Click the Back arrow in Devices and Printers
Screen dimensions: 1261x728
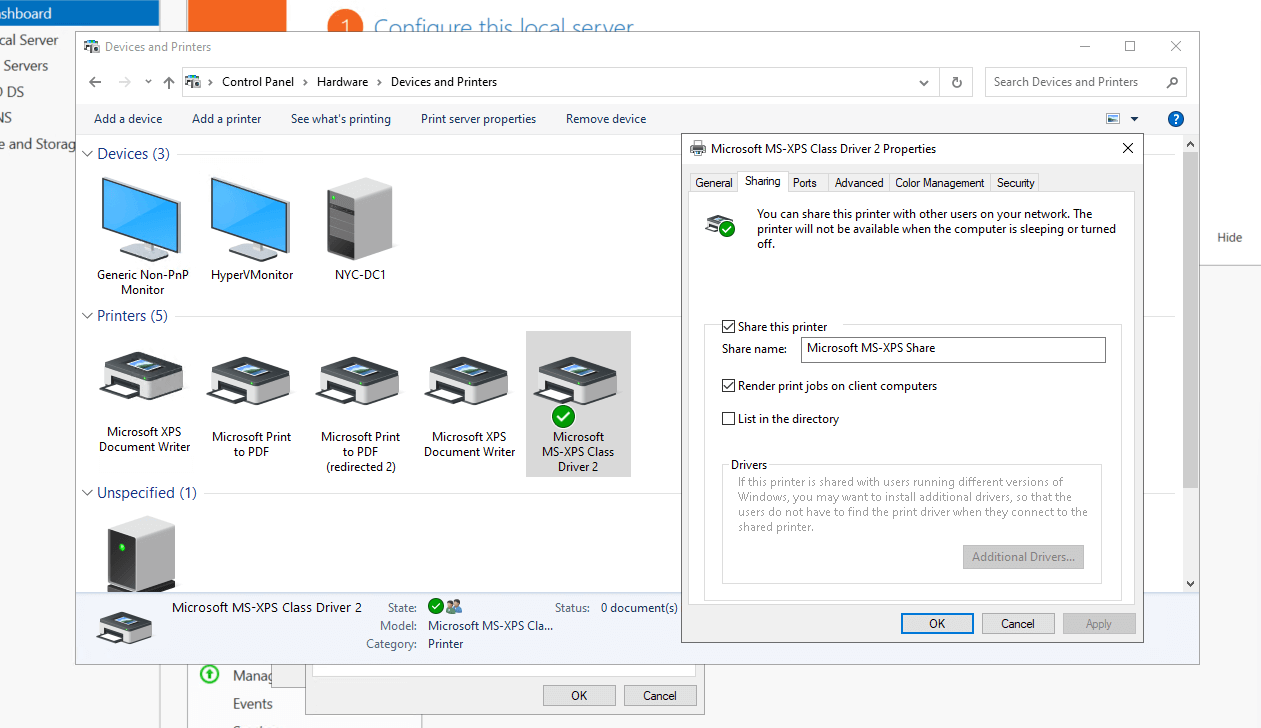(95, 82)
